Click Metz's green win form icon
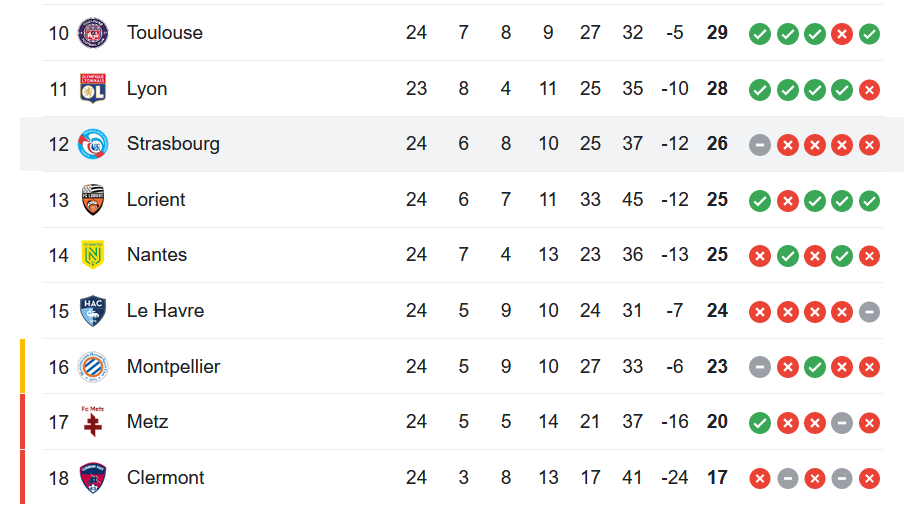 760,423
